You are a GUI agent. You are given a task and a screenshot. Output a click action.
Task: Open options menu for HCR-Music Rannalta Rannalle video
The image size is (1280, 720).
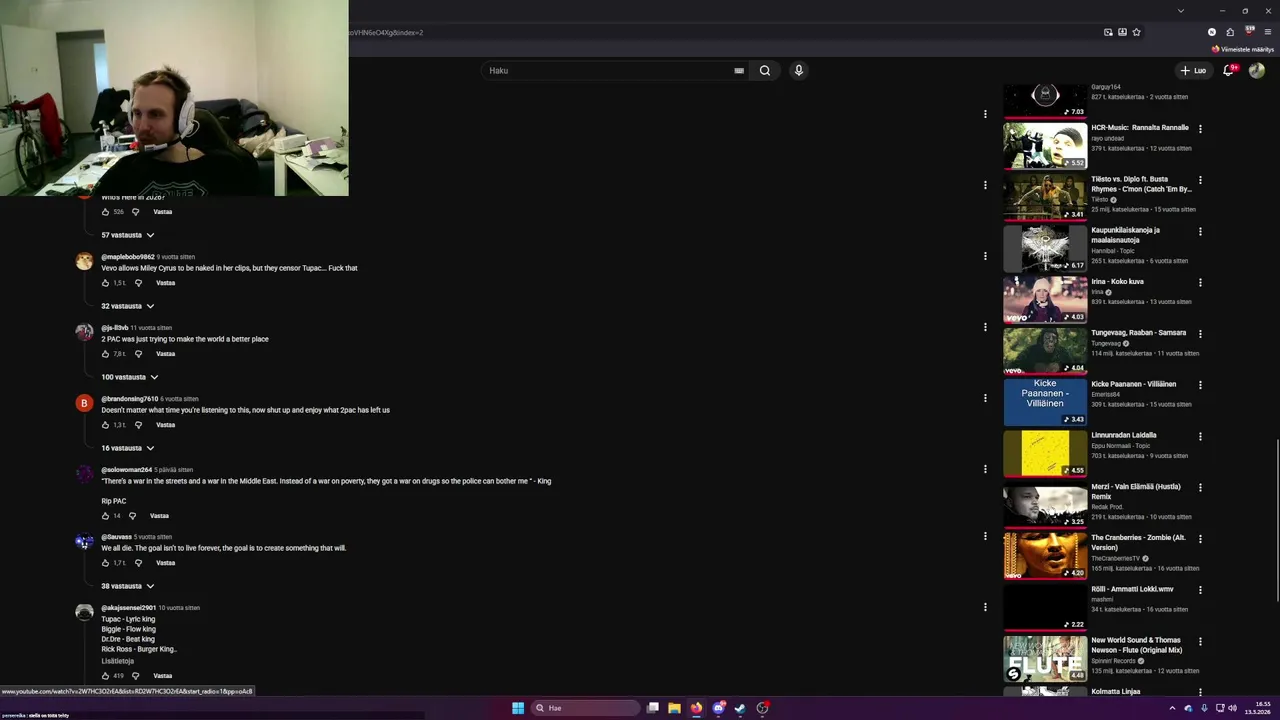(x=1200, y=129)
